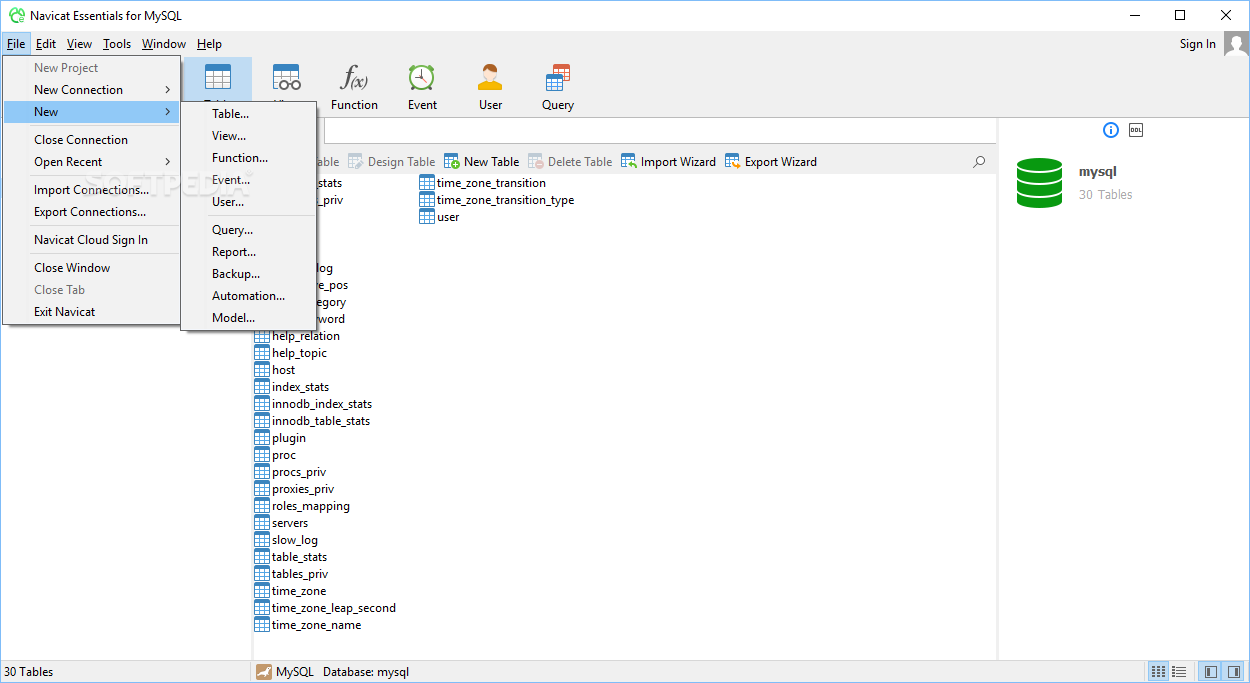Choose Table... from New submenu
Image resolution: width=1250 pixels, height=683 pixels.
click(x=248, y=114)
